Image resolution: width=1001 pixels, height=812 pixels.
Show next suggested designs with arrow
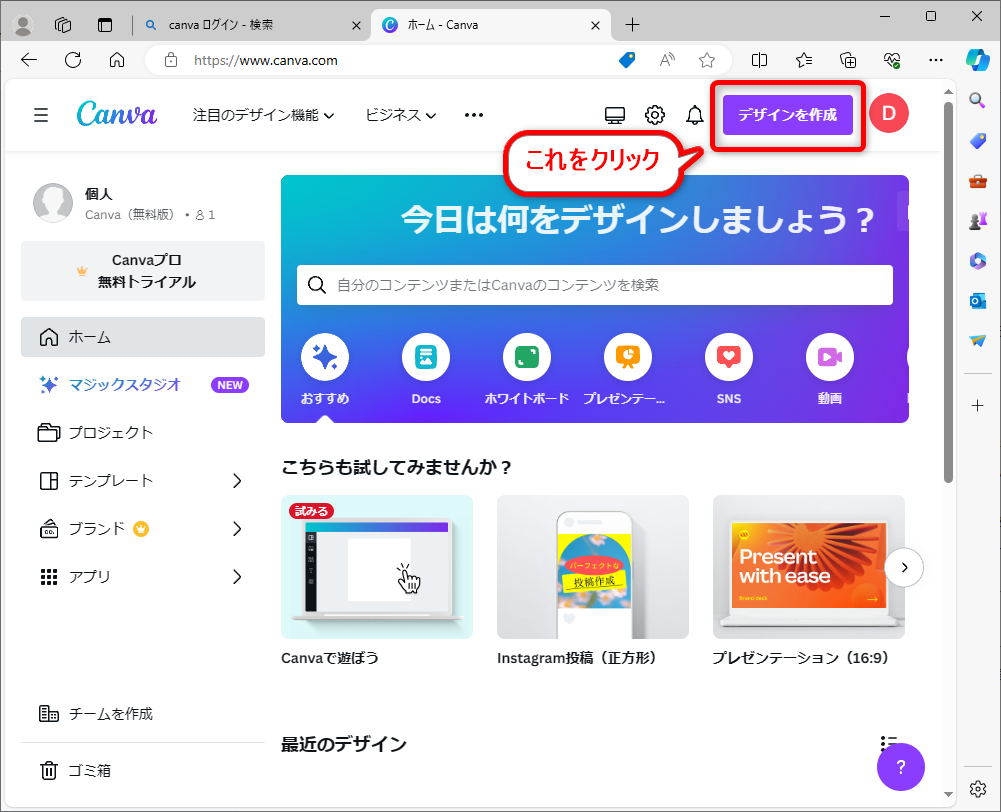pyautogui.click(x=904, y=567)
